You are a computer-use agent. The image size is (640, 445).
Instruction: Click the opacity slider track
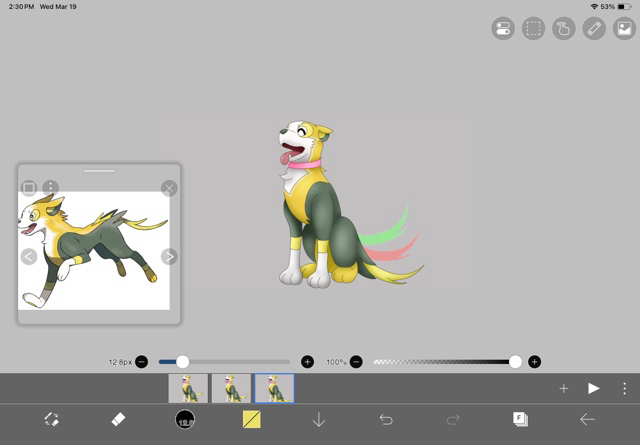[x=445, y=362]
